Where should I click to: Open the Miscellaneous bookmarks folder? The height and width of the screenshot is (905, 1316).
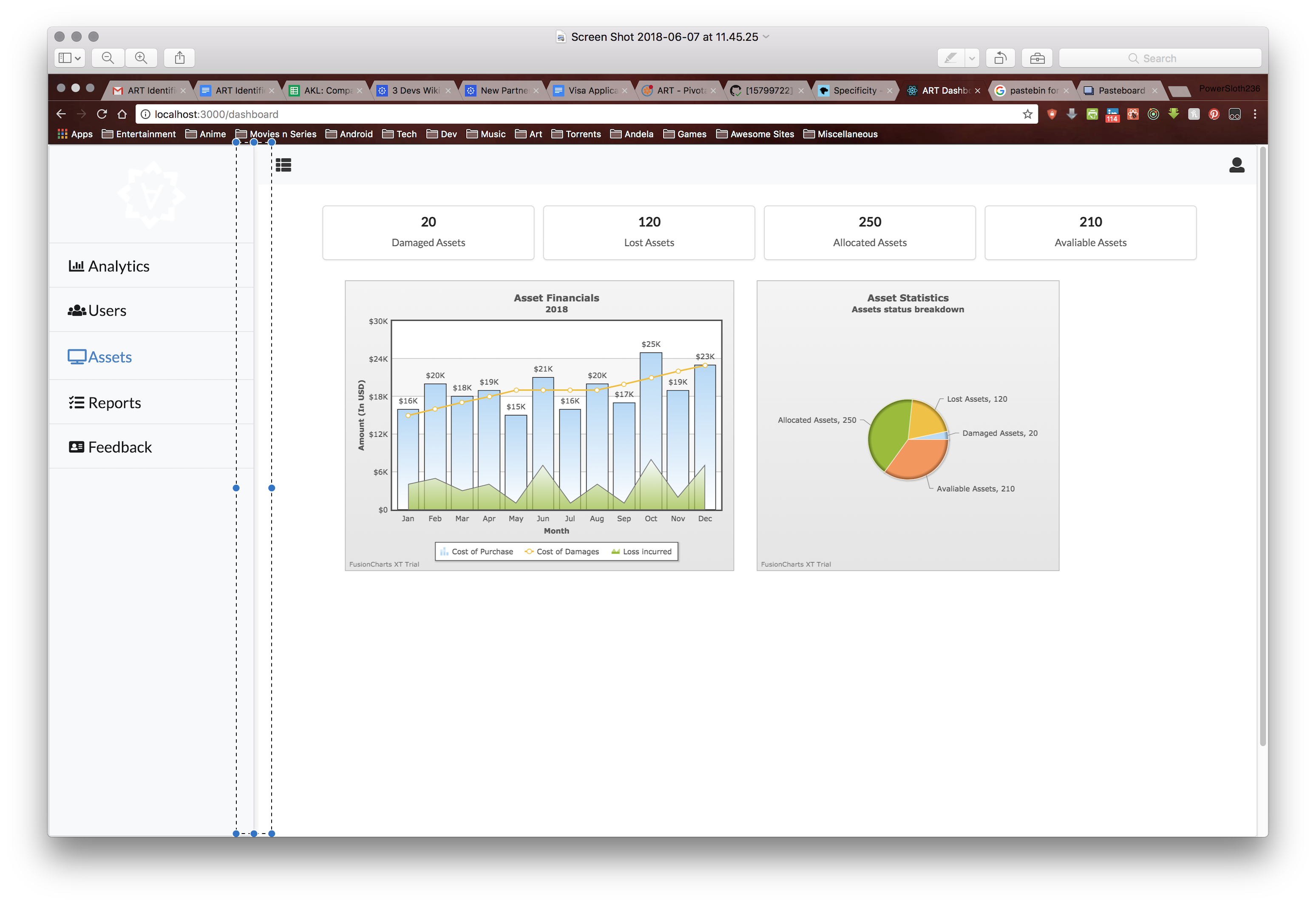(840, 134)
